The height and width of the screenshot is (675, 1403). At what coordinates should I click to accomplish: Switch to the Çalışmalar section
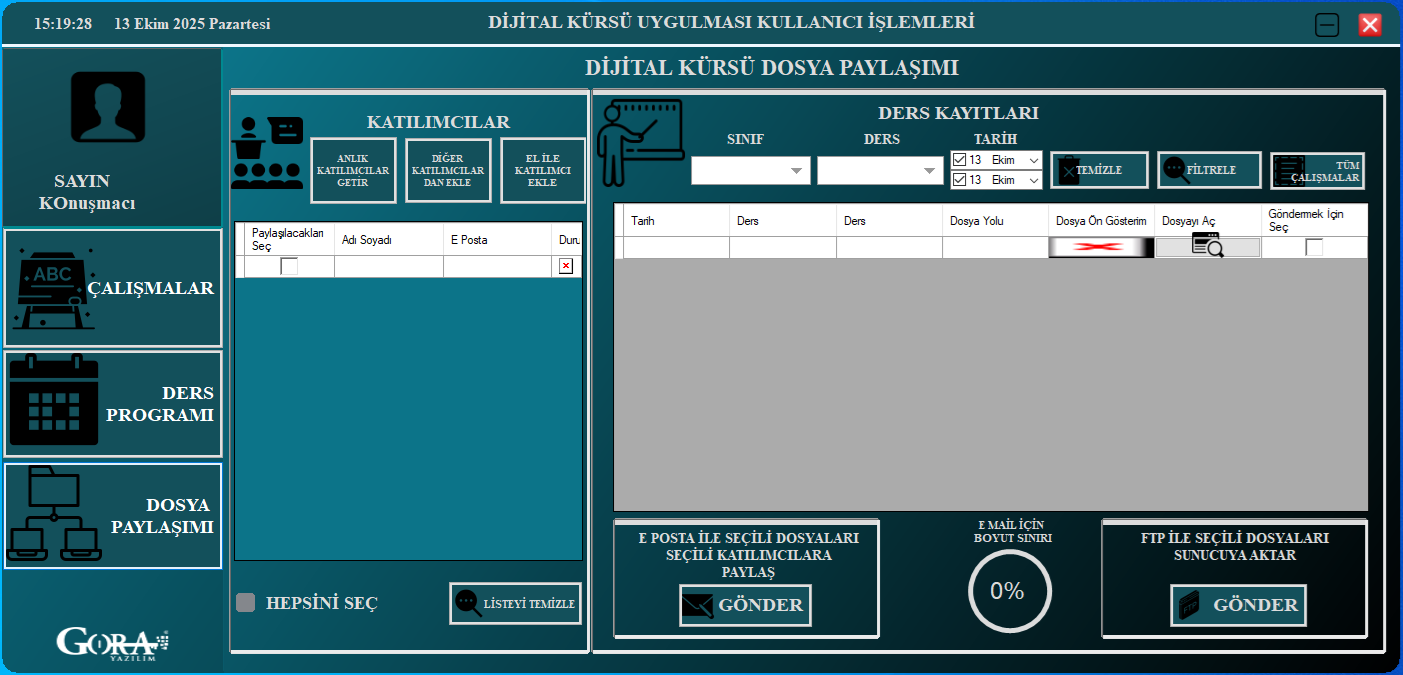coord(113,288)
